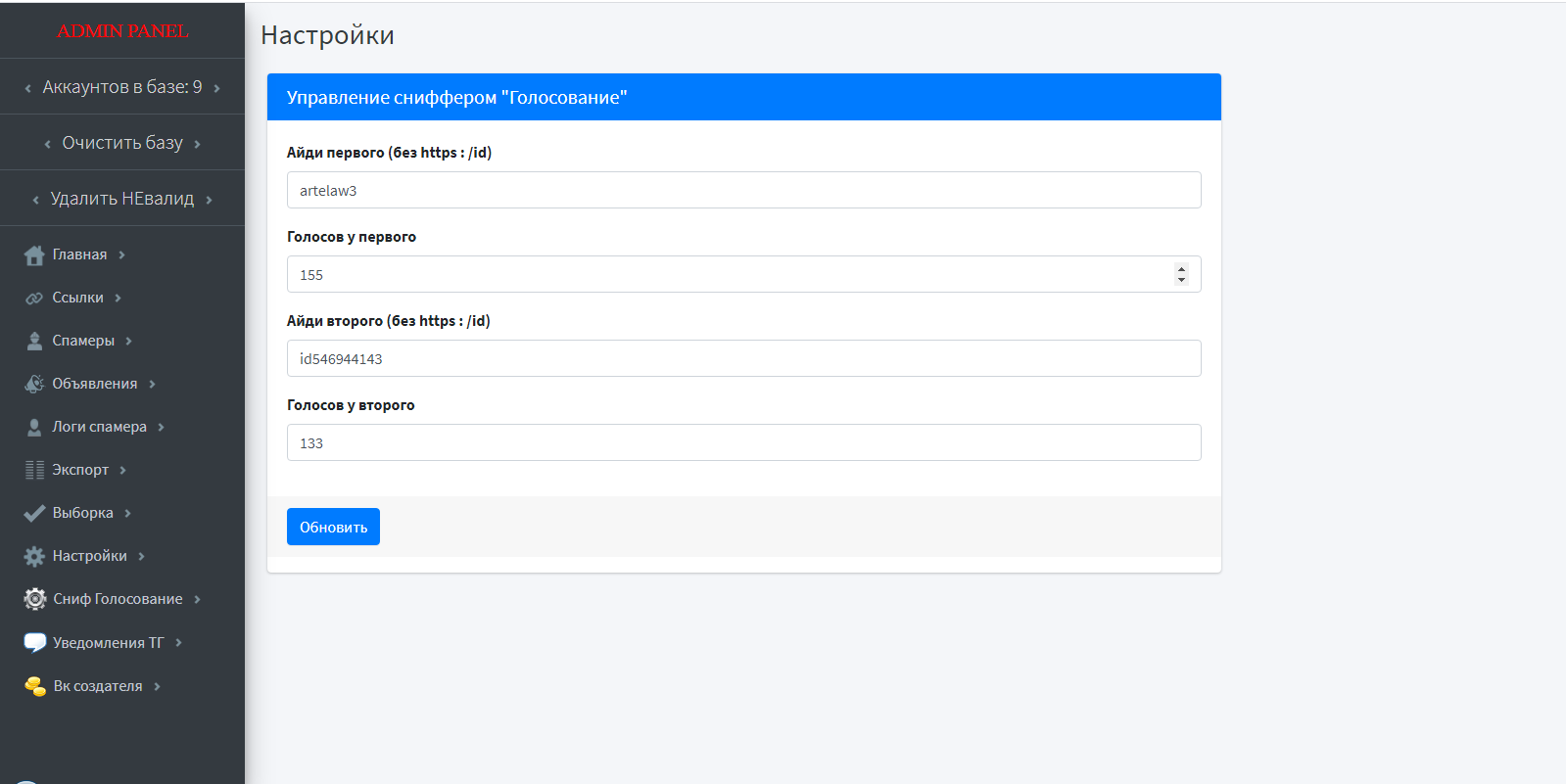The width and height of the screenshot is (1566, 784).
Task: Click the columns icon beside Экспорт
Action: 34,471
